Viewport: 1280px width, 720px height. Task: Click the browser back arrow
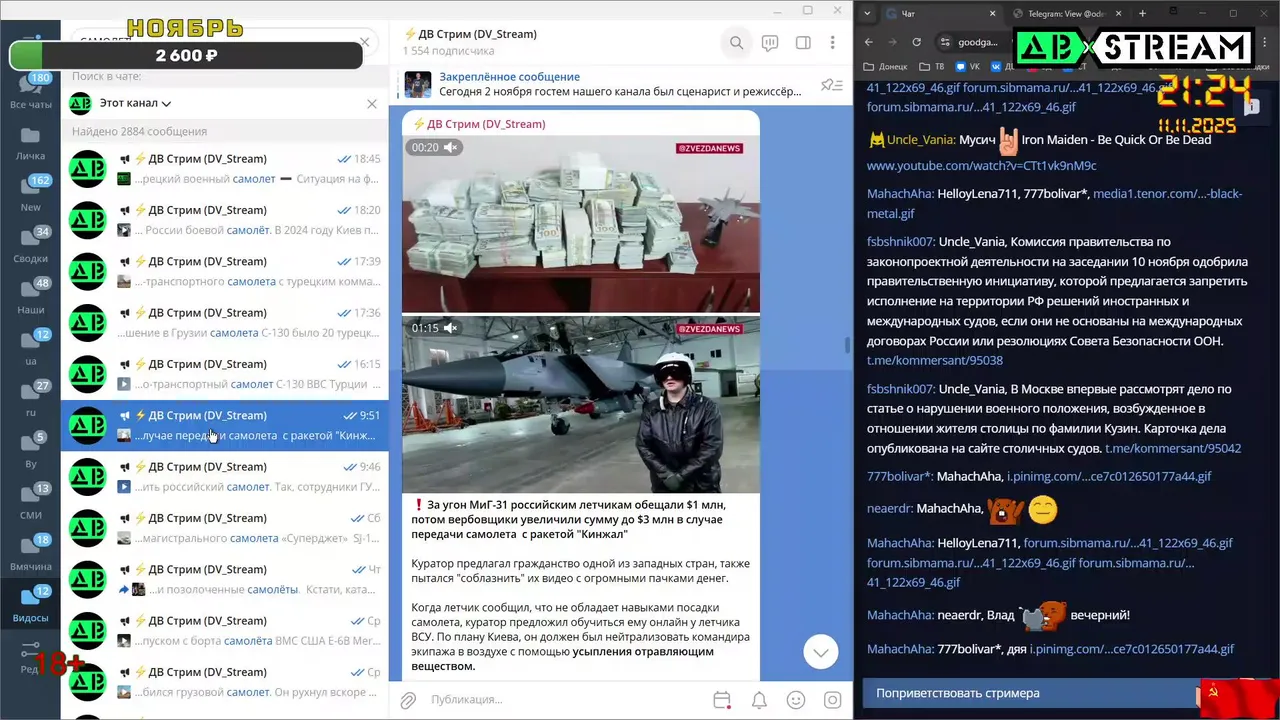pos(869,42)
